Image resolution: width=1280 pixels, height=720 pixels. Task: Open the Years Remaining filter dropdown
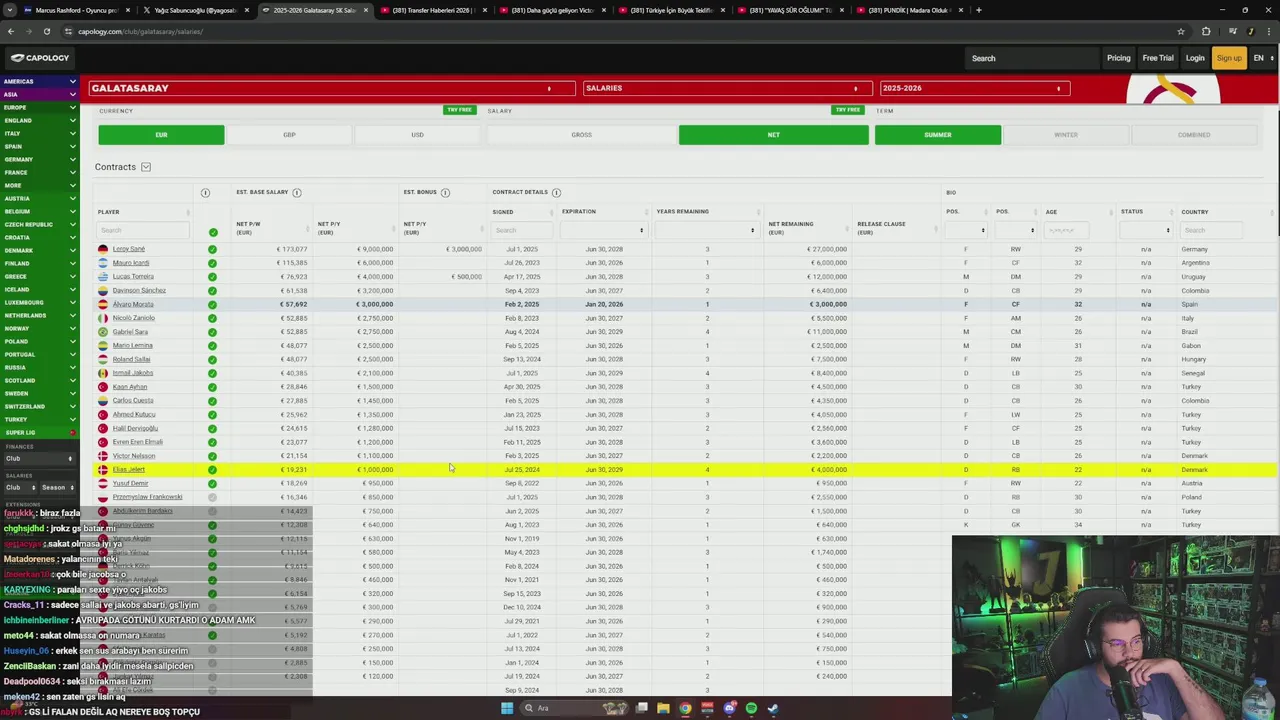pyautogui.click(x=706, y=230)
